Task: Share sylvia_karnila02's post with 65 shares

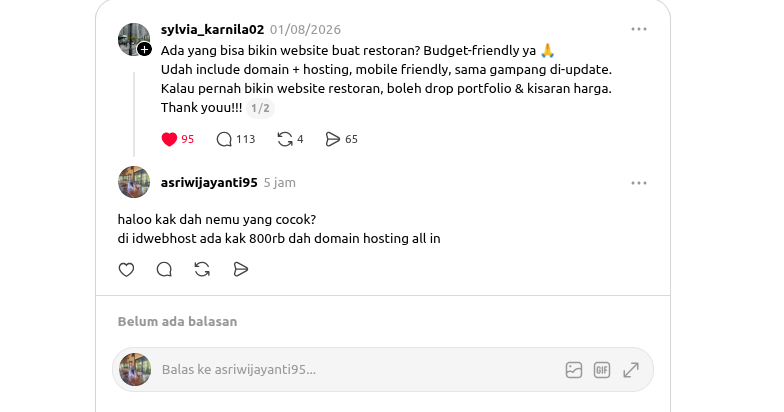Action: pos(342,139)
